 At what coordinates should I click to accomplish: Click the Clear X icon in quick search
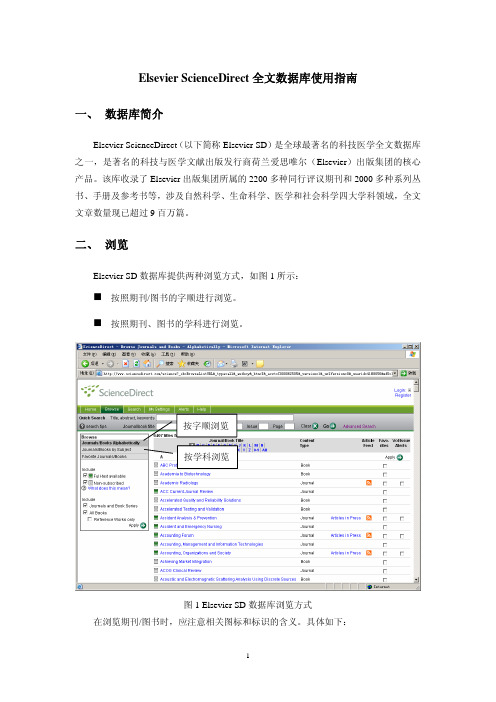point(315,426)
